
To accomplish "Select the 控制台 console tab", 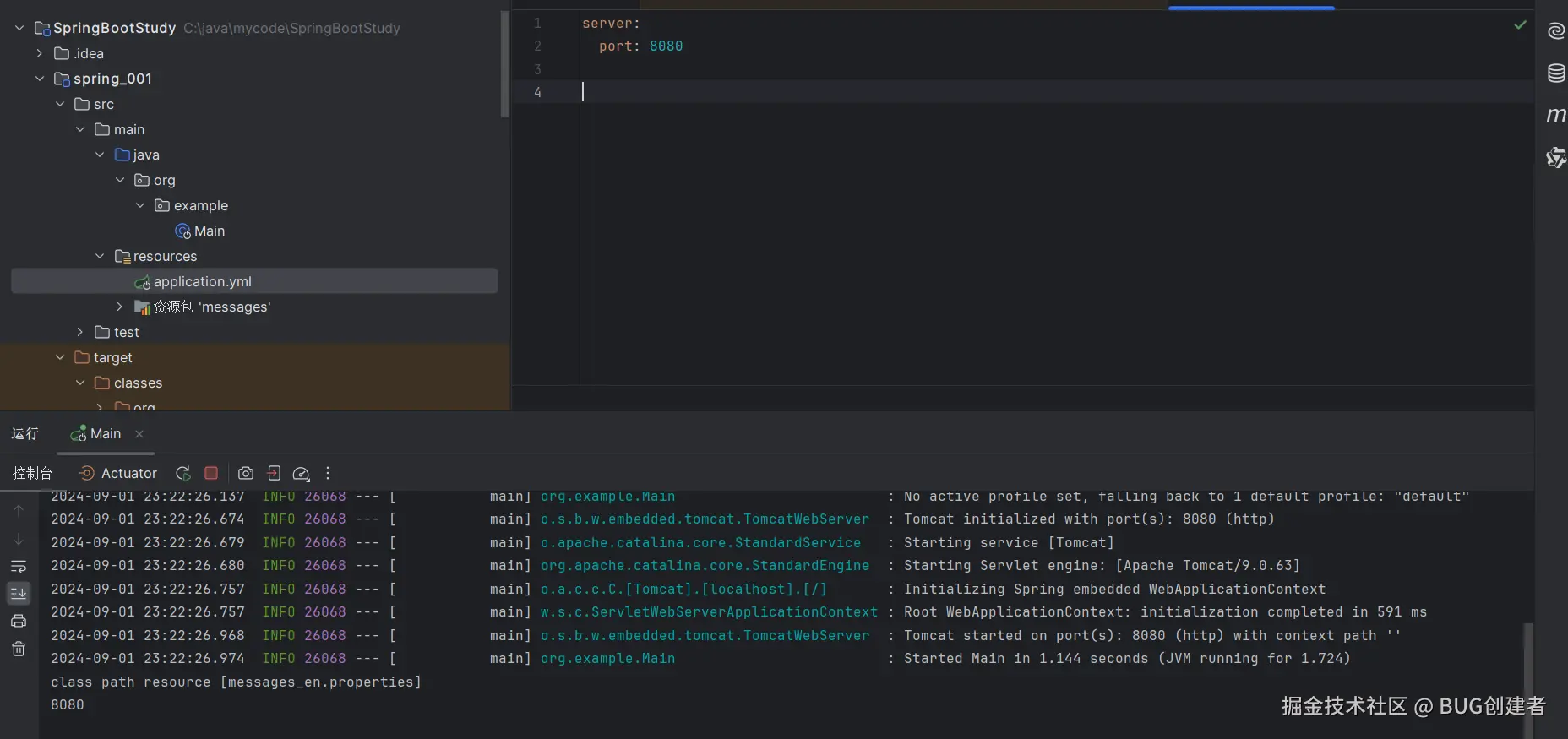I will point(32,474).
